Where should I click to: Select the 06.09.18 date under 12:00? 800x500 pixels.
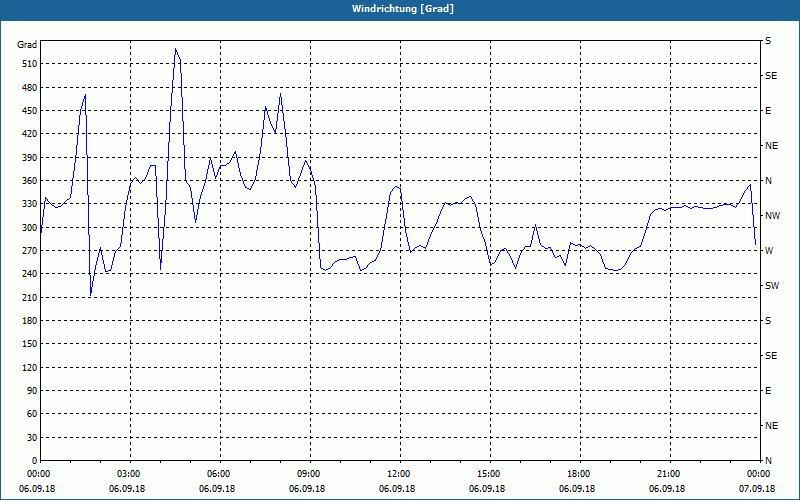pyautogui.click(x=397, y=489)
